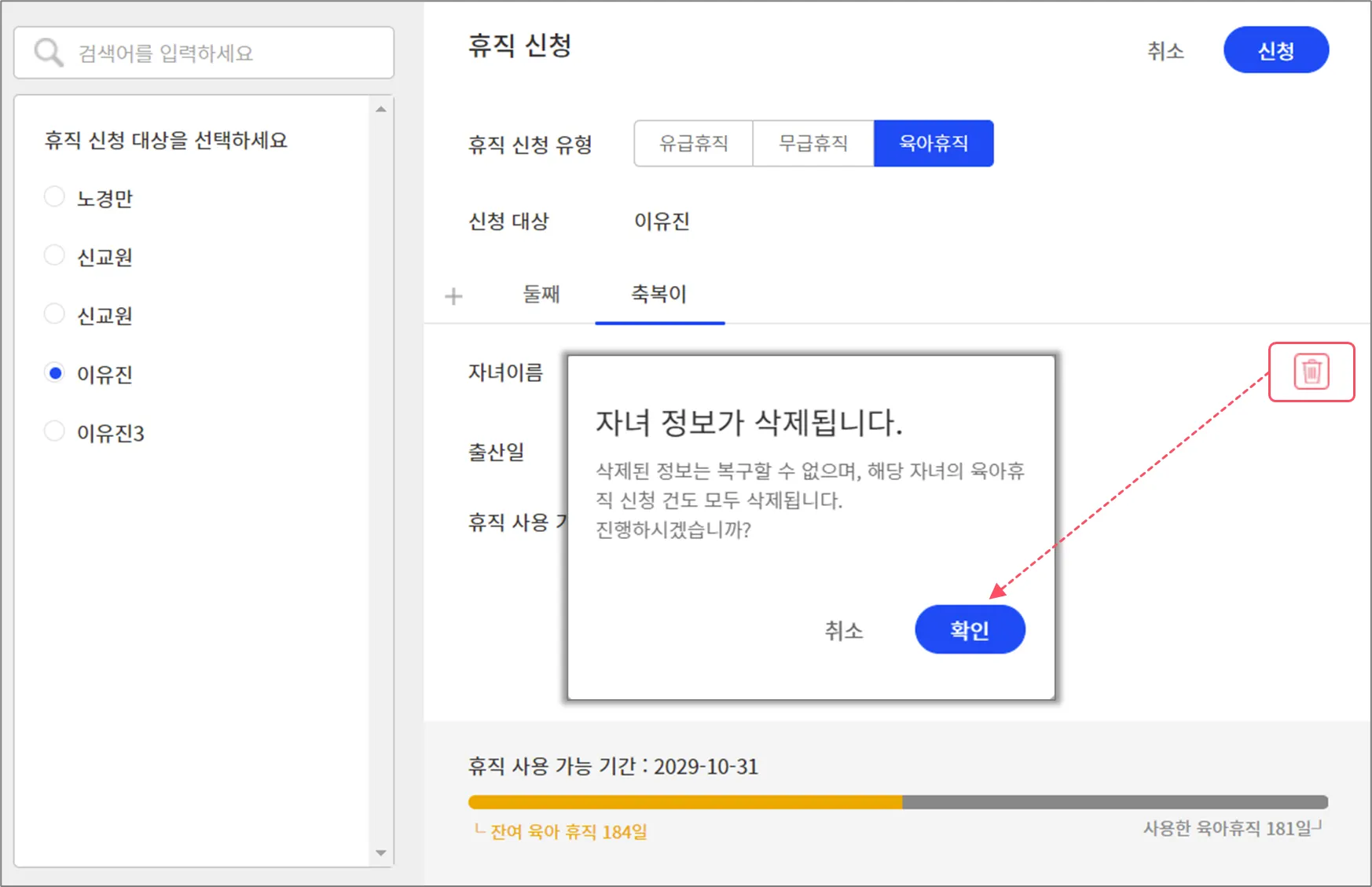The width and height of the screenshot is (1372, 887).
Task: Choose the 육아휴직 leave type
Action: click(934, 143)
